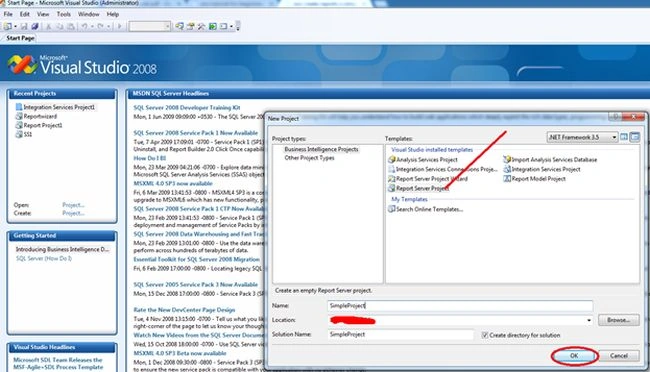The height and width of the screenshot is (372, 650).
Task: Select the Analysis Services Project template icon
Action: tap(392, 159)
